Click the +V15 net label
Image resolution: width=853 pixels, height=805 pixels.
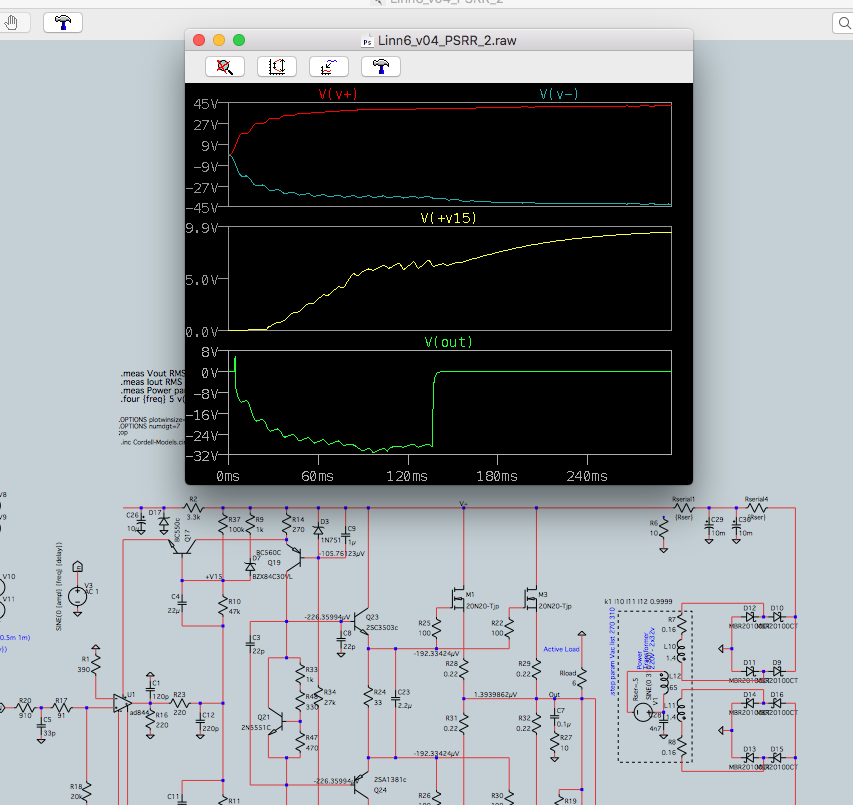point(213,577)
